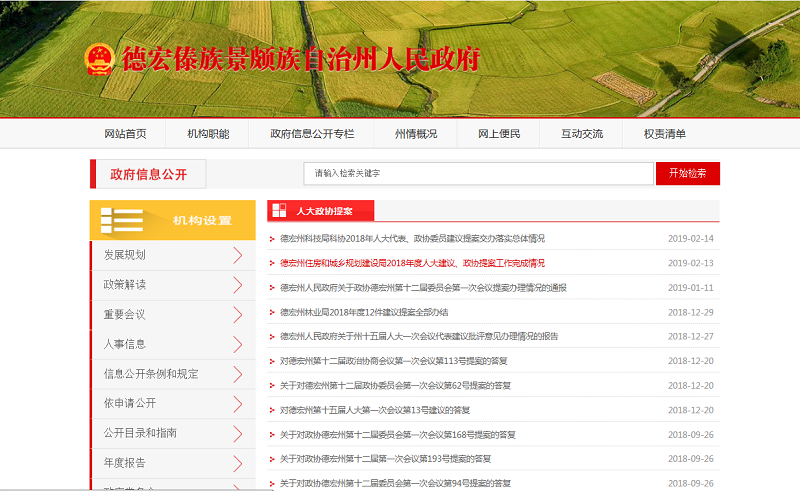Image resolution: width=800 pixels, height=491 pixels.
Task: Open the 网站首页 navigation menu item
Action: coord(125,134)
